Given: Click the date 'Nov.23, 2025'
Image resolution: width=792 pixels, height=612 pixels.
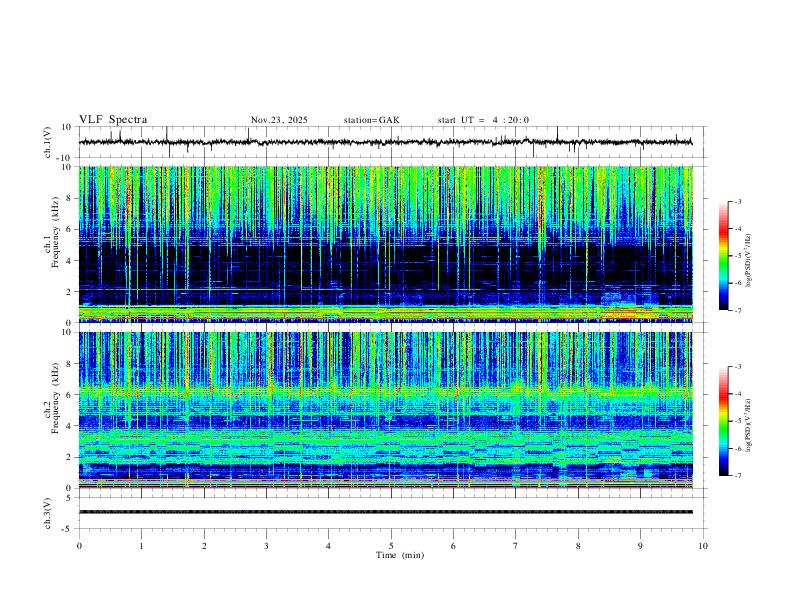Looking at the screenshot, I should [x=279, y=120].
